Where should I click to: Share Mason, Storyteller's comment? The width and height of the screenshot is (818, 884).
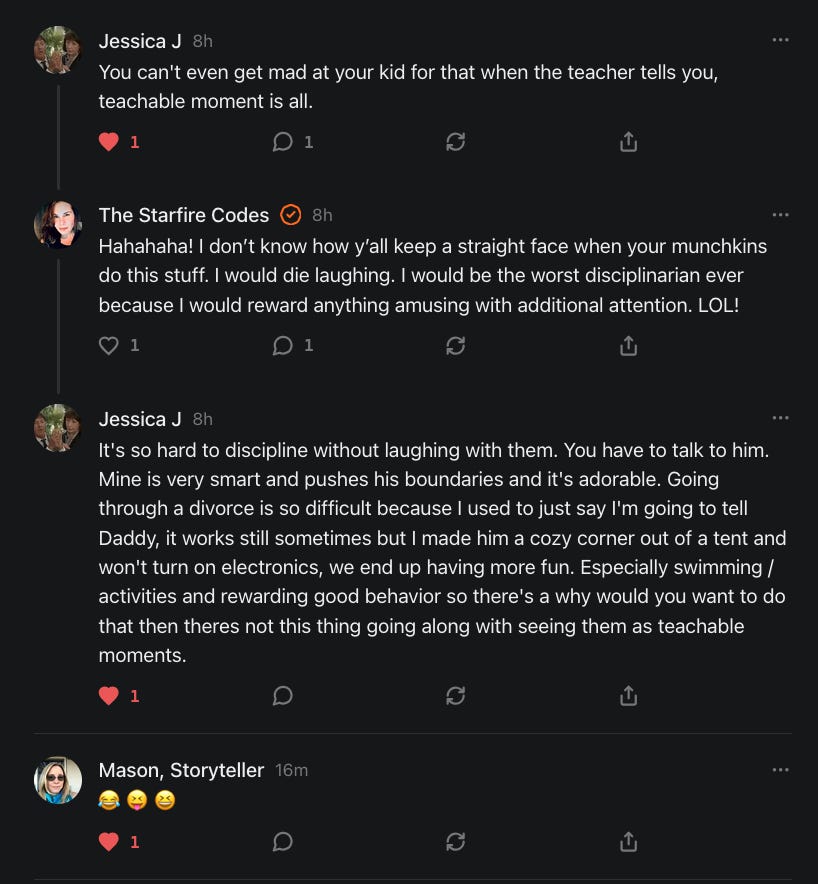coord(628,842)
